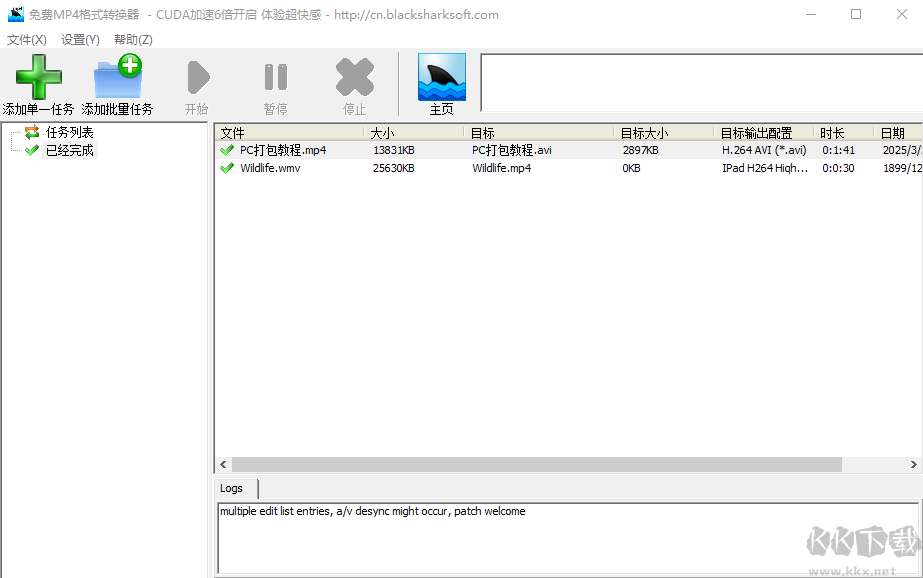Sort by the 时长 column header
The height and width of the screenshot is (578, 923).
(844, 133)
